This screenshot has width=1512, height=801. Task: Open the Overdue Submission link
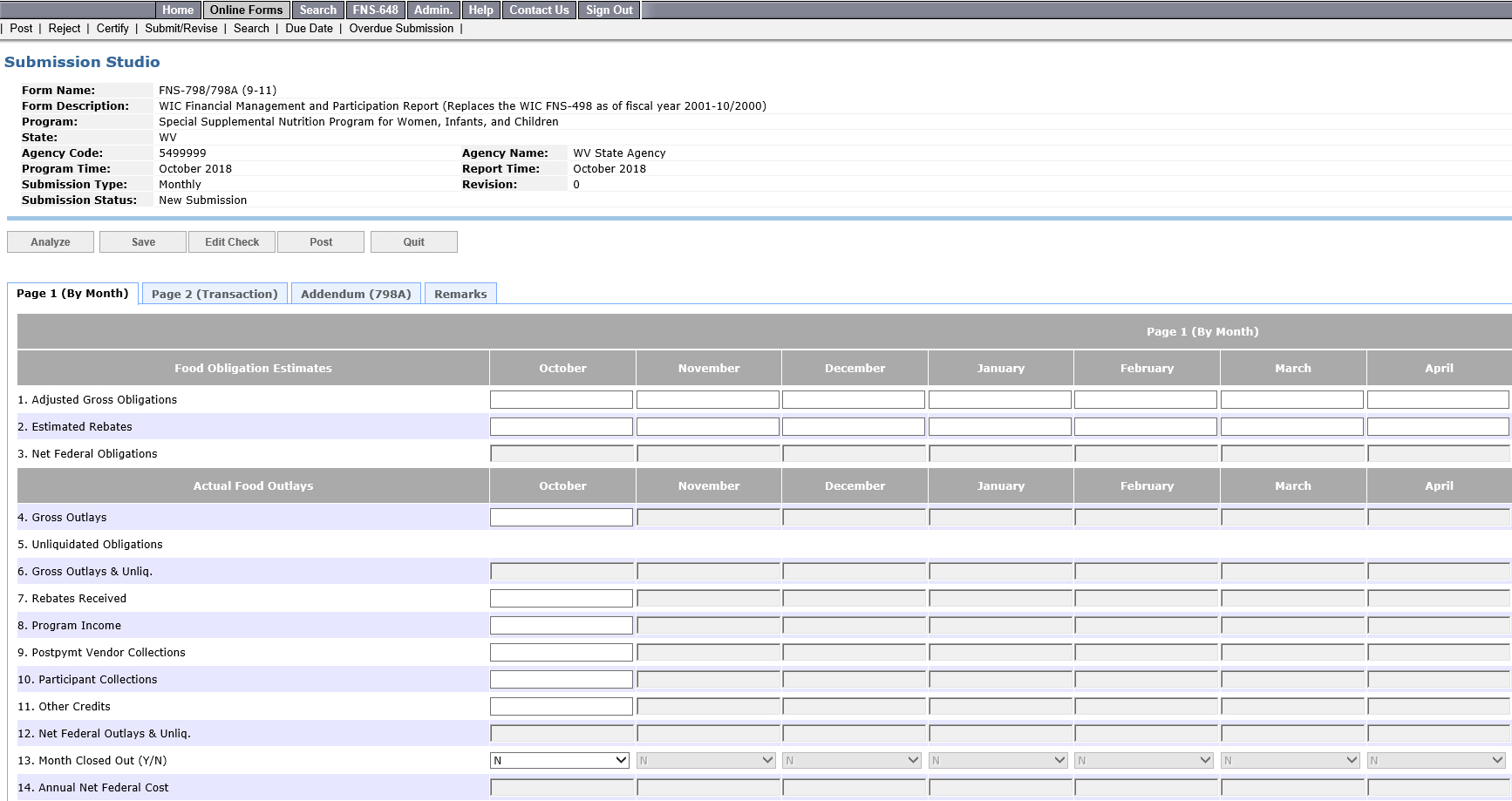point(401,29)
